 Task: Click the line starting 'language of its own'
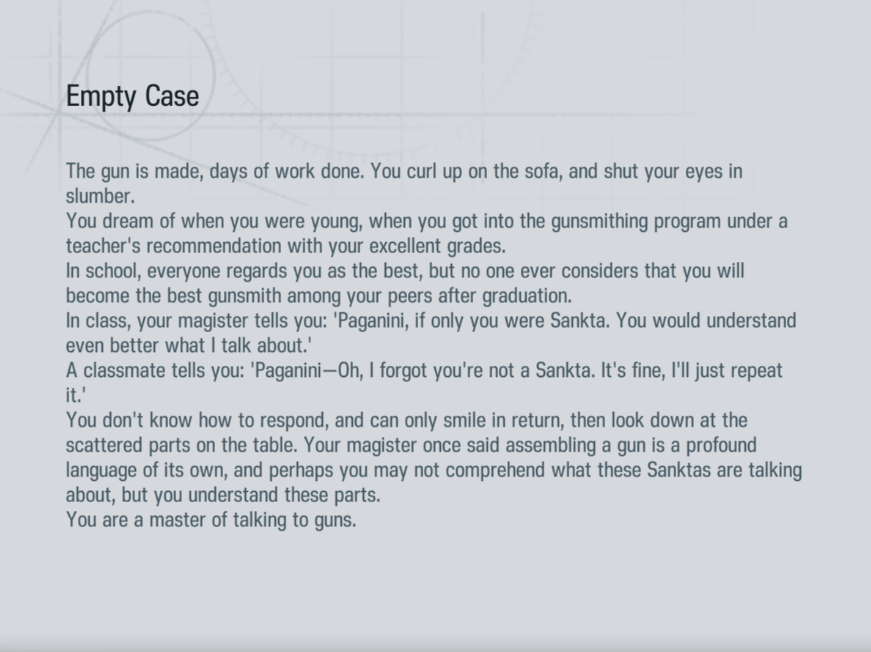(x=434, y=470)
